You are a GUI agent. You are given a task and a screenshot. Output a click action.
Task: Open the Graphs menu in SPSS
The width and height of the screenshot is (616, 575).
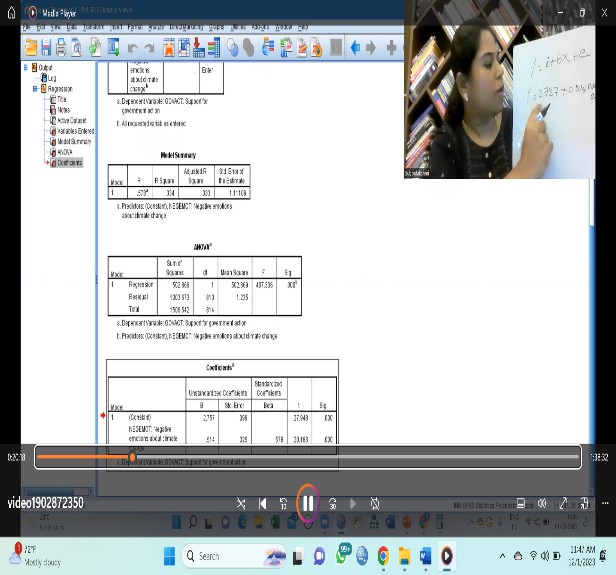tap(216, 27)
